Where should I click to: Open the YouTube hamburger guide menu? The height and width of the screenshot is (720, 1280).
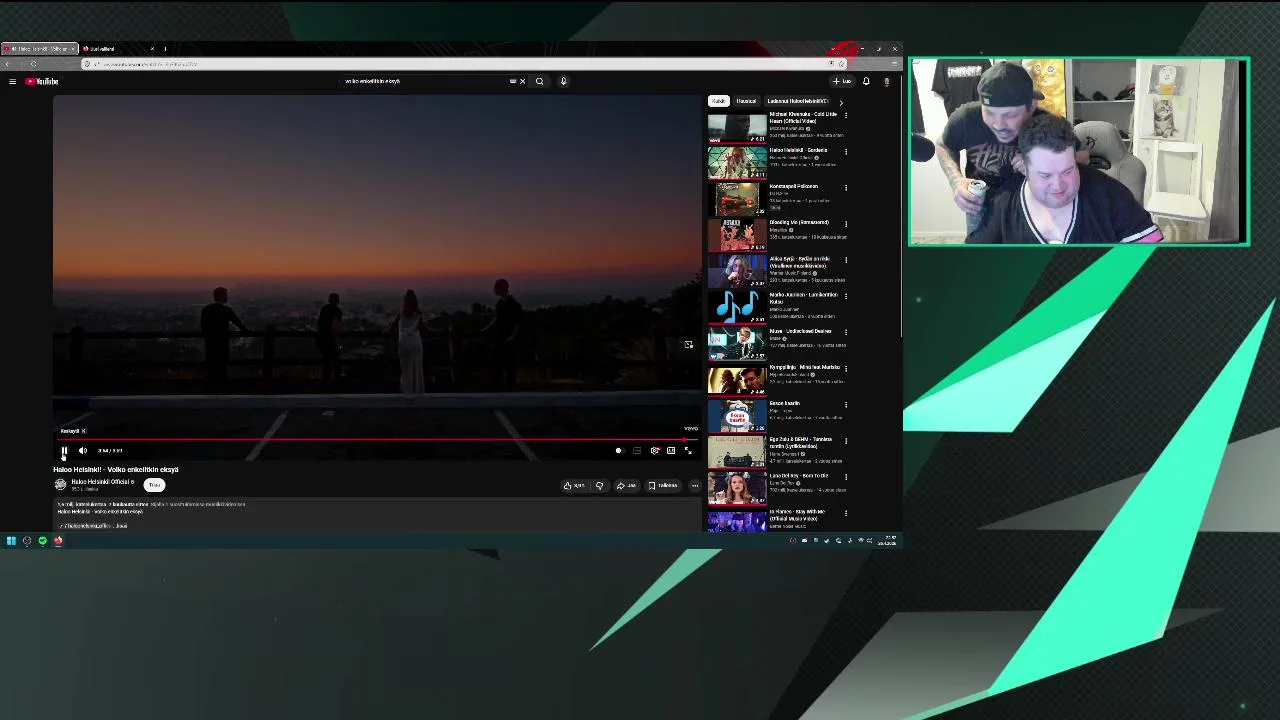tap(12, 81)
